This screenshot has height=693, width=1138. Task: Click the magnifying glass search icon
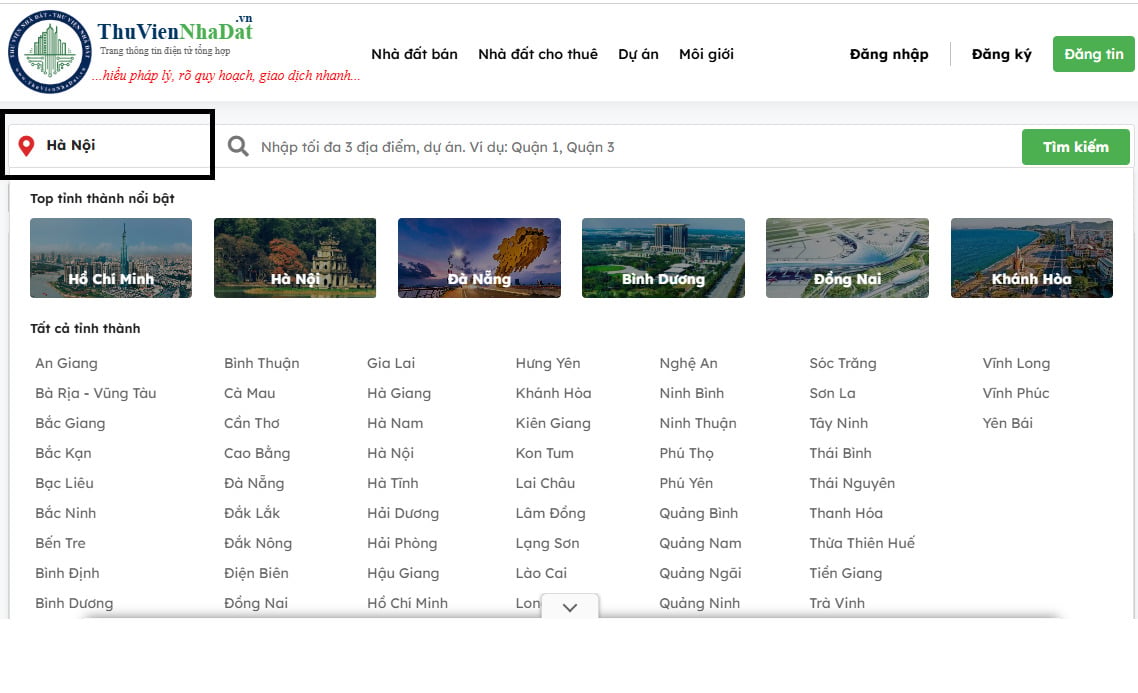pyautogui.click(x=238, y=147)
